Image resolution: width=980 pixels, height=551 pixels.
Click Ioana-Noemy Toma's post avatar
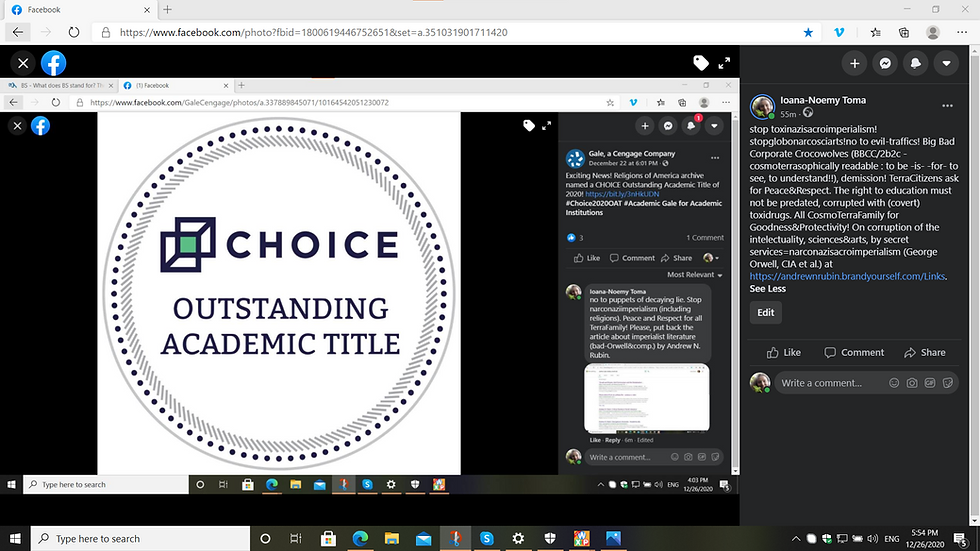(762, 107)
